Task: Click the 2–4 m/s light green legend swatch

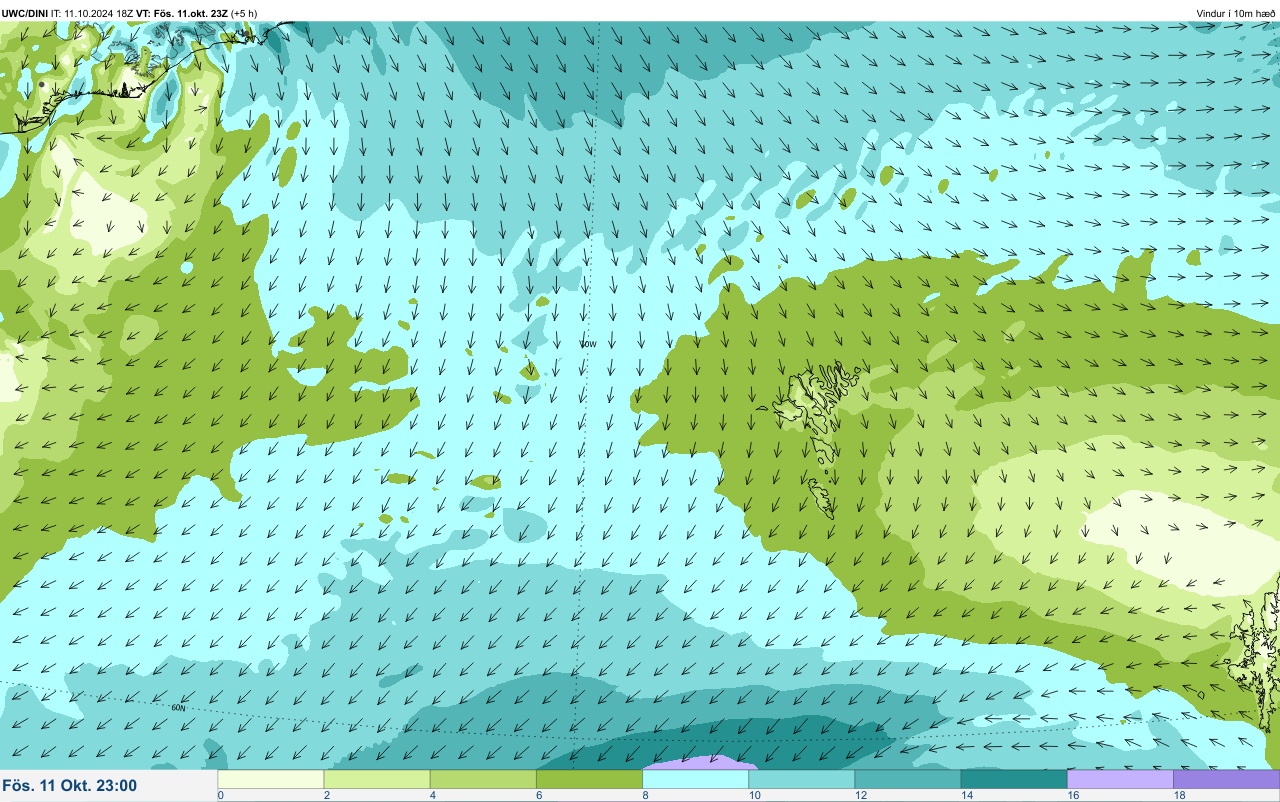Action: click(377, 779)
